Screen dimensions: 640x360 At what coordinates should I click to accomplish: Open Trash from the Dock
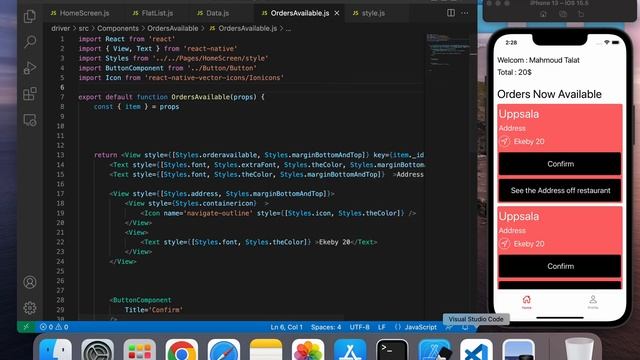[580, 349]
